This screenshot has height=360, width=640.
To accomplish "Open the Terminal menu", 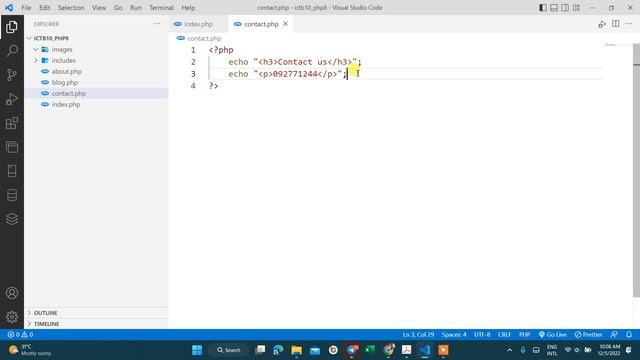I will coord(161,7).
